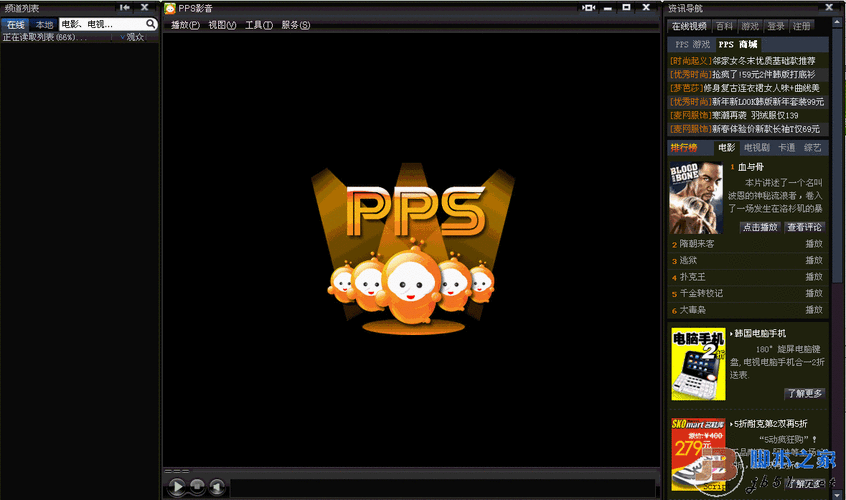Close the 频道列表 channel list panel
The width and height of the screenshot is (846, 500).
pyautogui.click(x=146, y=8)
